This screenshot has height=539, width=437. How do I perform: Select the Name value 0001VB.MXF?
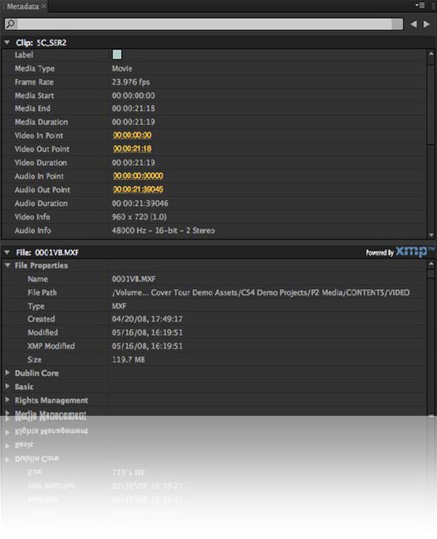pos(134,279)
